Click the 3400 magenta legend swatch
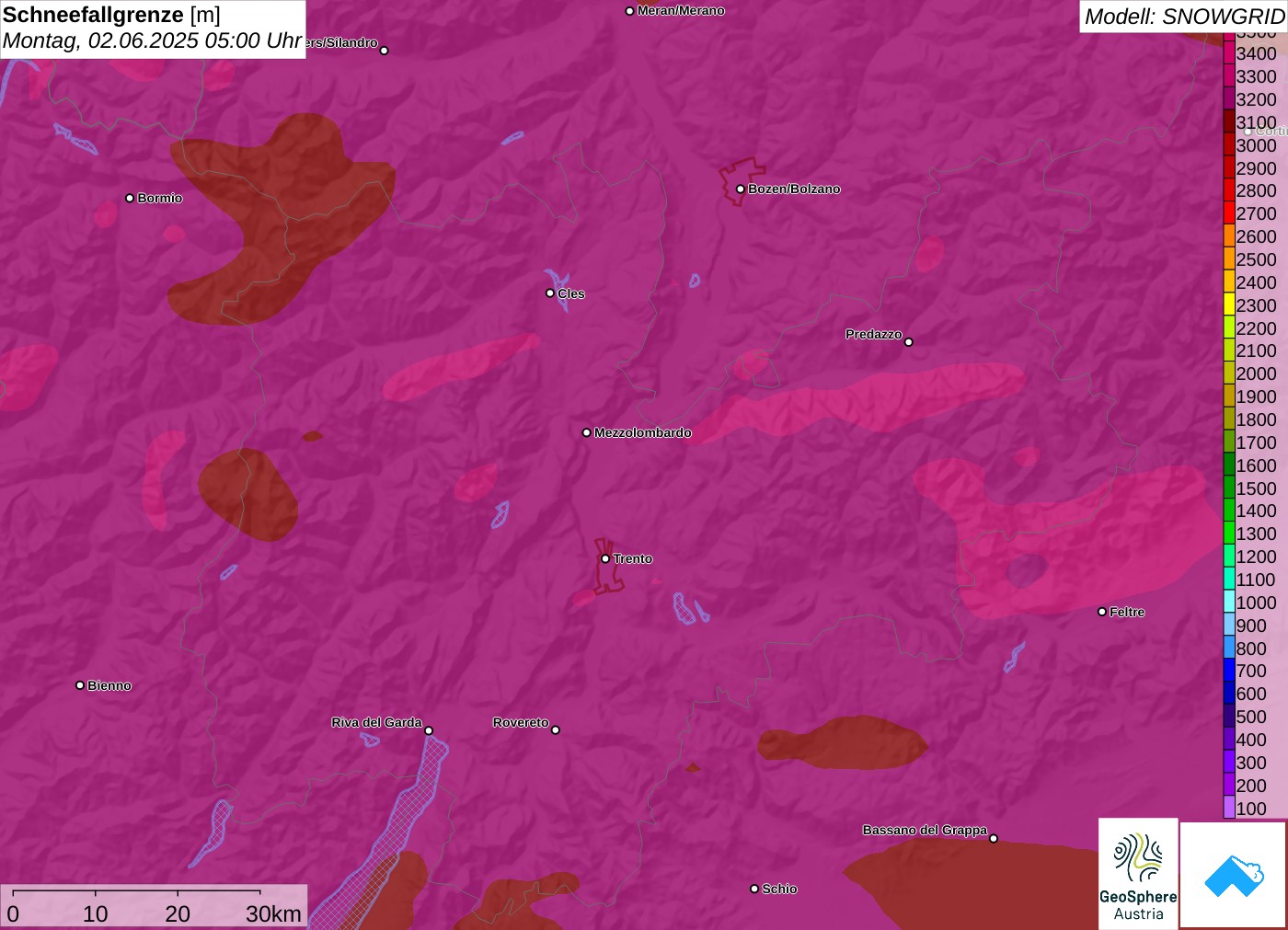Screen dimensions: 1288x930 tap(1229, 52)
